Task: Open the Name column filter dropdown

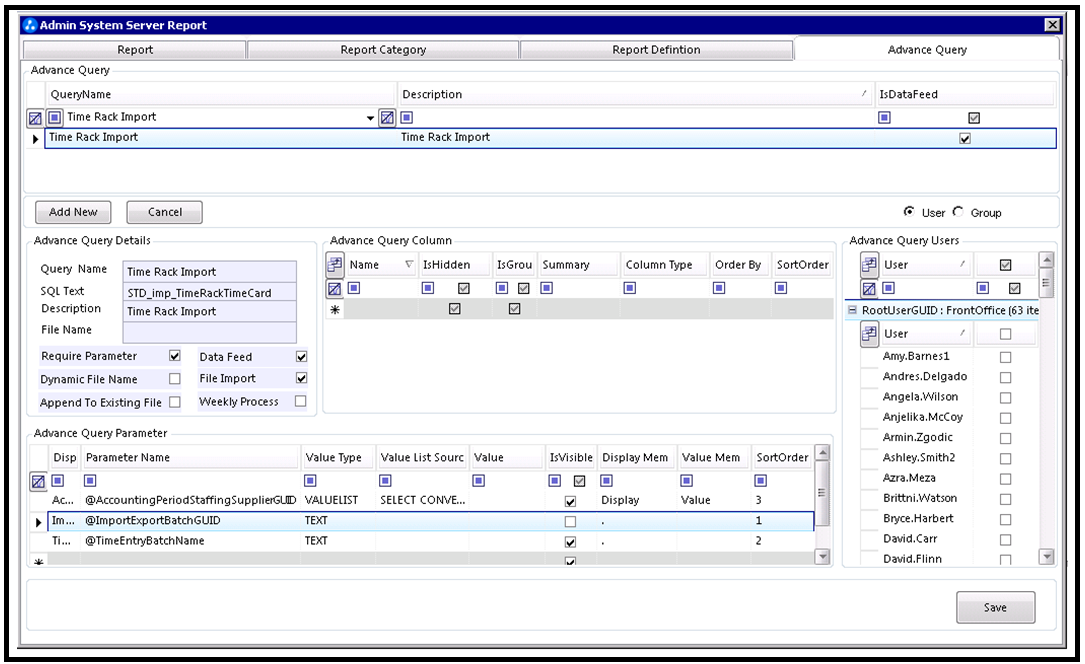Action: coord(409,264)
